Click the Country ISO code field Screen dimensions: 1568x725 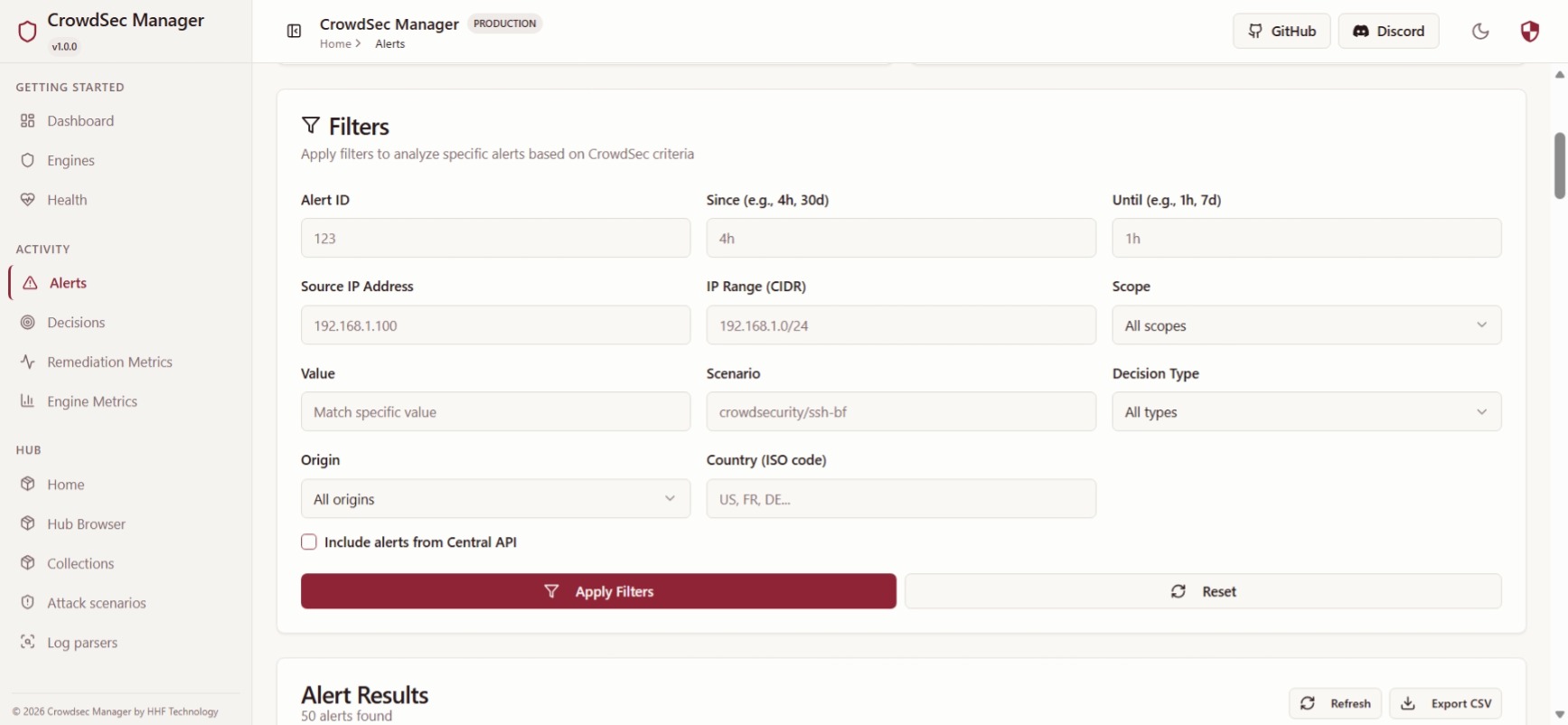click(x=901, y=499)
